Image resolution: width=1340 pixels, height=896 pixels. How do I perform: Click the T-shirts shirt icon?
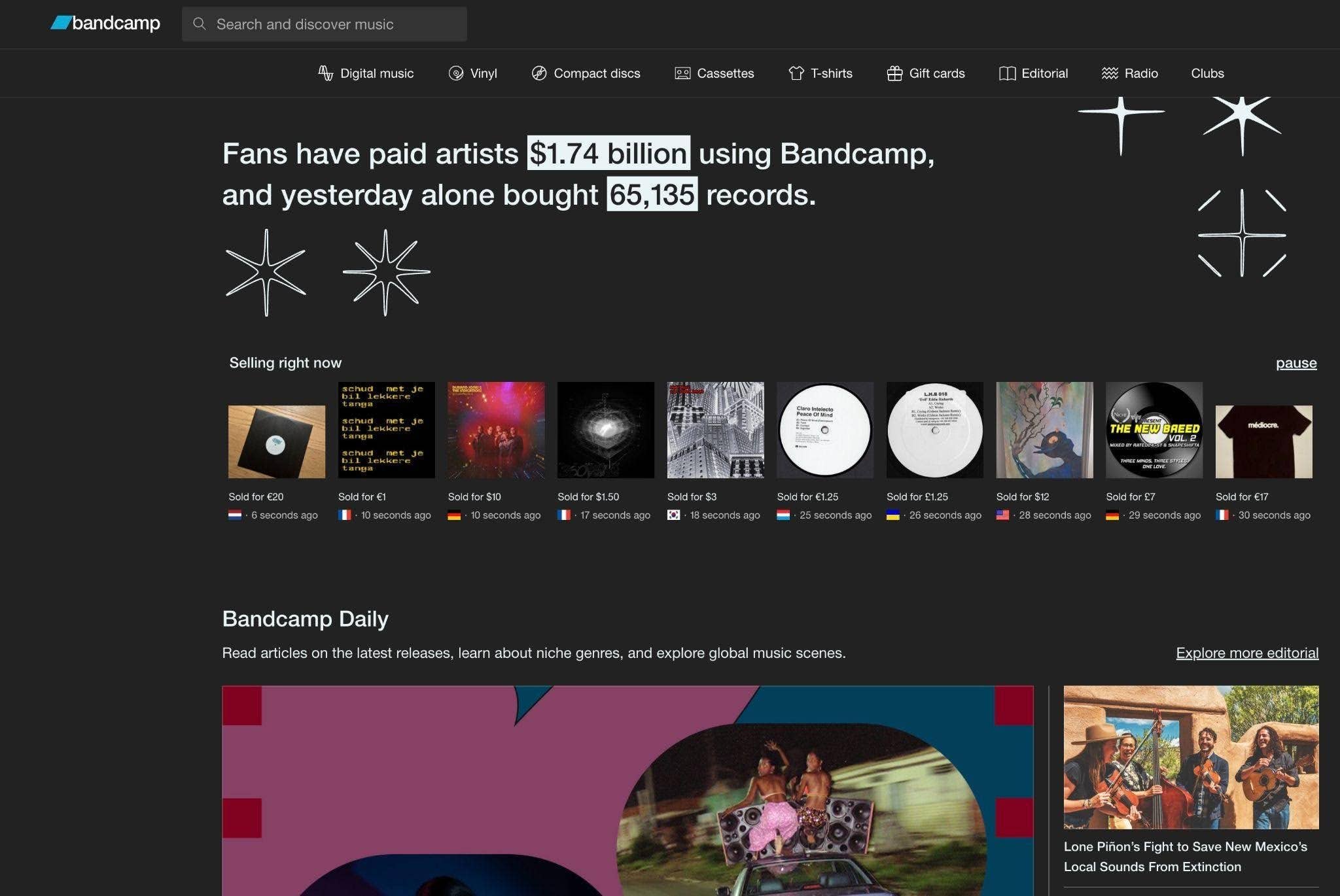point(796,73)
